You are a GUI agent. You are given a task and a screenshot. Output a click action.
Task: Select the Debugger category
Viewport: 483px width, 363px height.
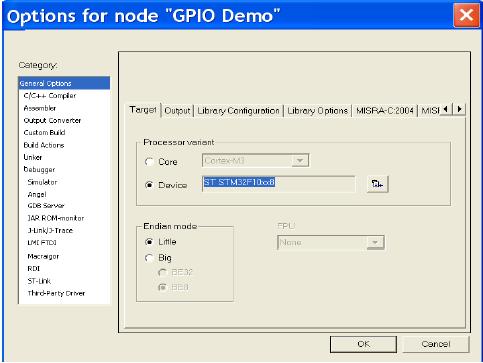(x=39, y=169)
